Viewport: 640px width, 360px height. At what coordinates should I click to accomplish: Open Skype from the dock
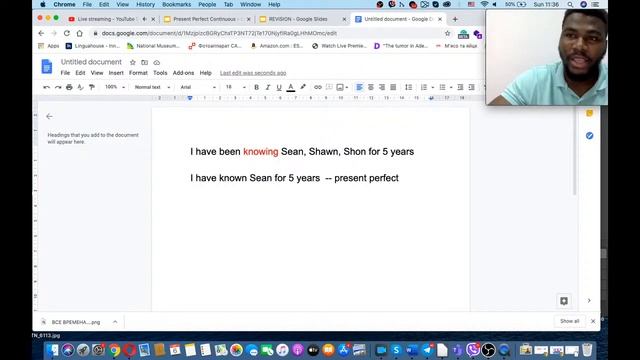396,350
